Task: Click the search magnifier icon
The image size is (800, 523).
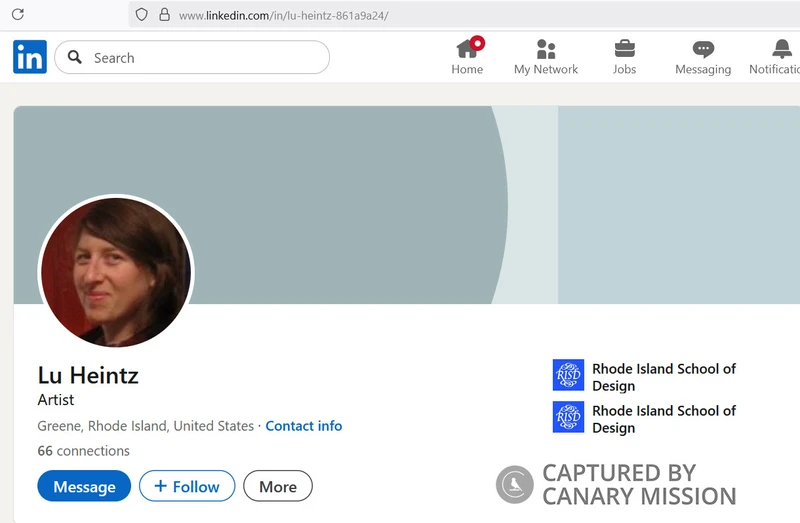Action: (x=74, y=57)
